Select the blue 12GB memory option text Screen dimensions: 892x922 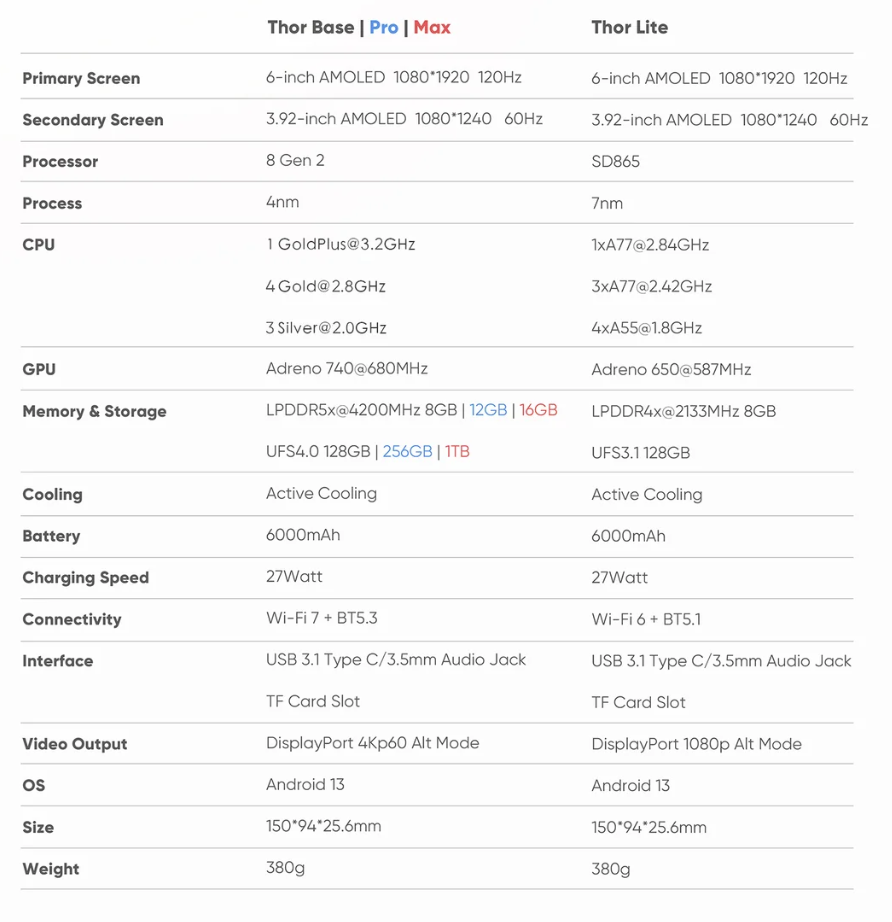tap(488, 410)
